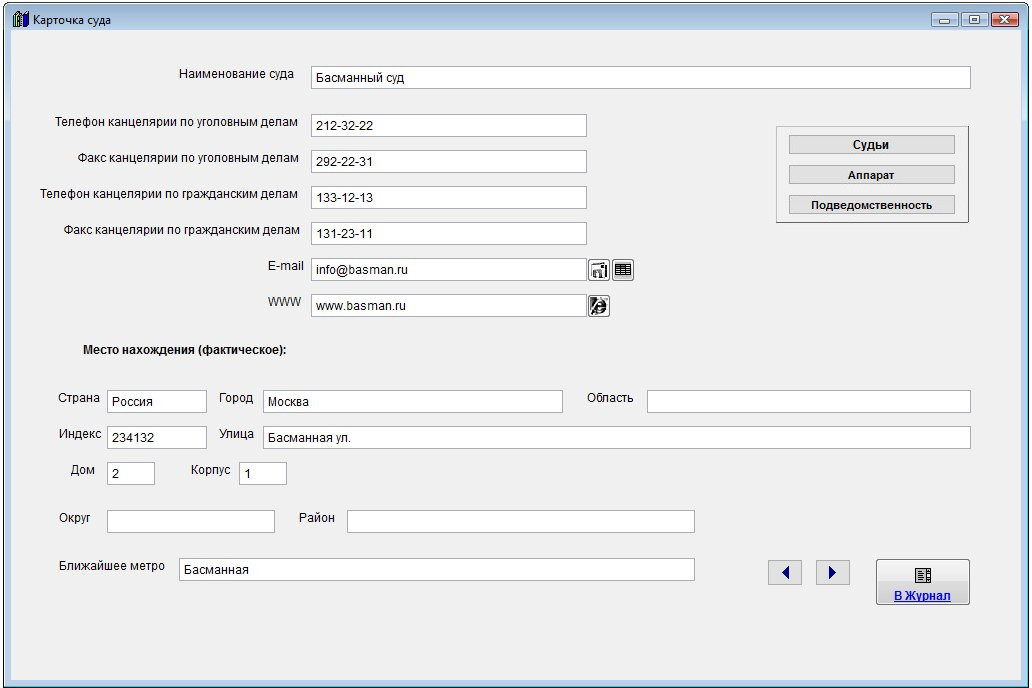Click the Ближайшее метро label
The image size is (1032, 688).
(x=112, y=566)
